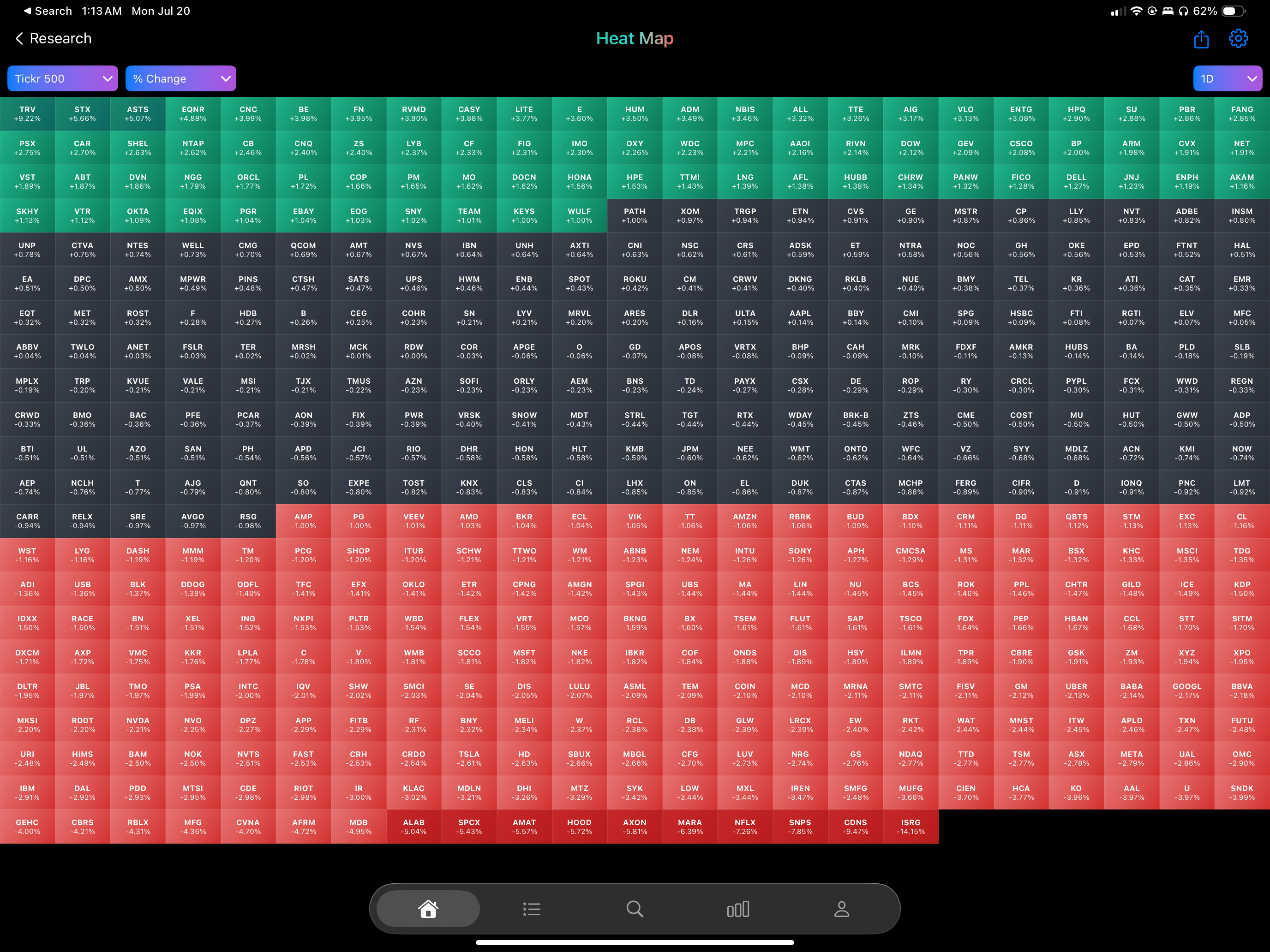Tap SOFI -0.23% tile
This screenshot has width=1270, height=952.
[469, 386]
